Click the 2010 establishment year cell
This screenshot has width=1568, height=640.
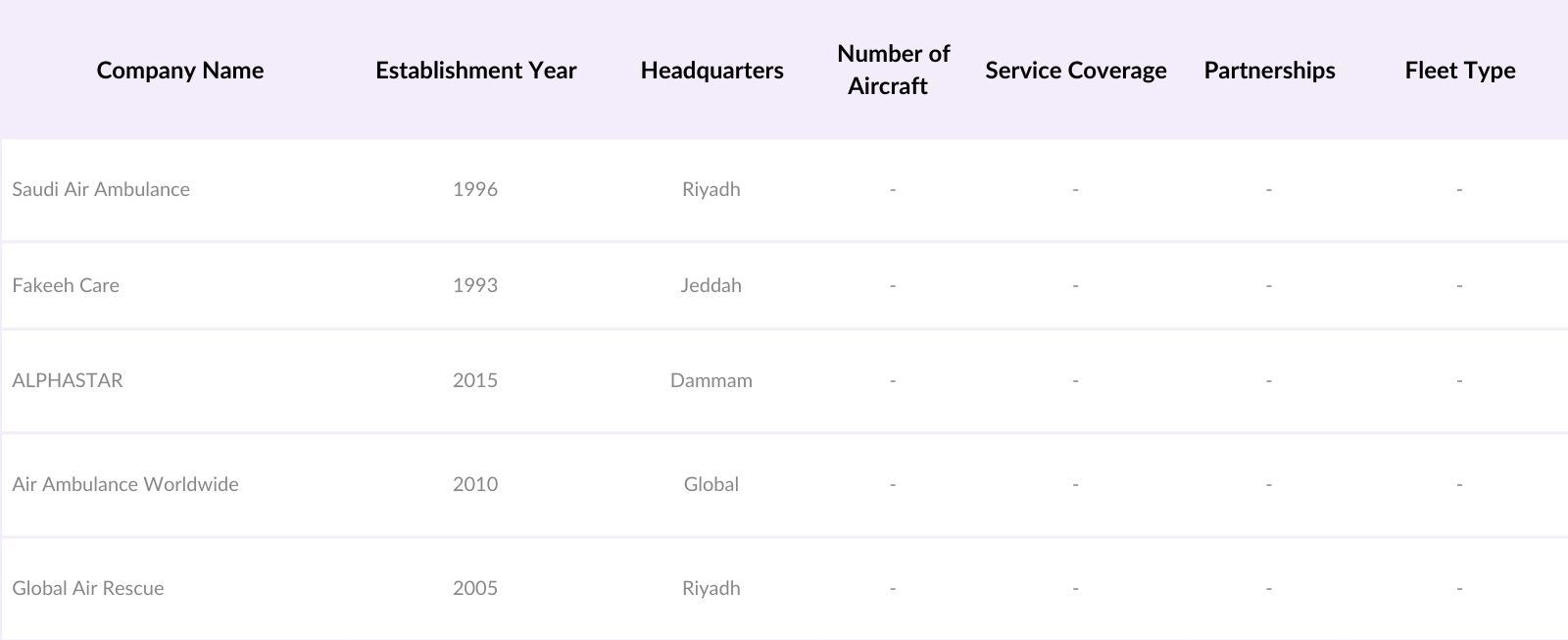[x=475, y=484]
